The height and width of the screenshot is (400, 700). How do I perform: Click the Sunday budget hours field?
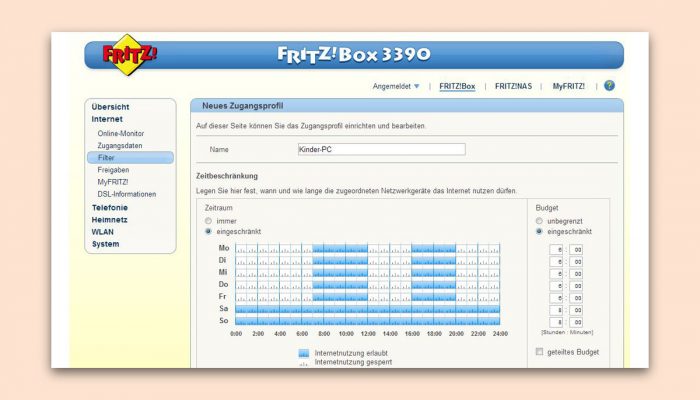556,322
